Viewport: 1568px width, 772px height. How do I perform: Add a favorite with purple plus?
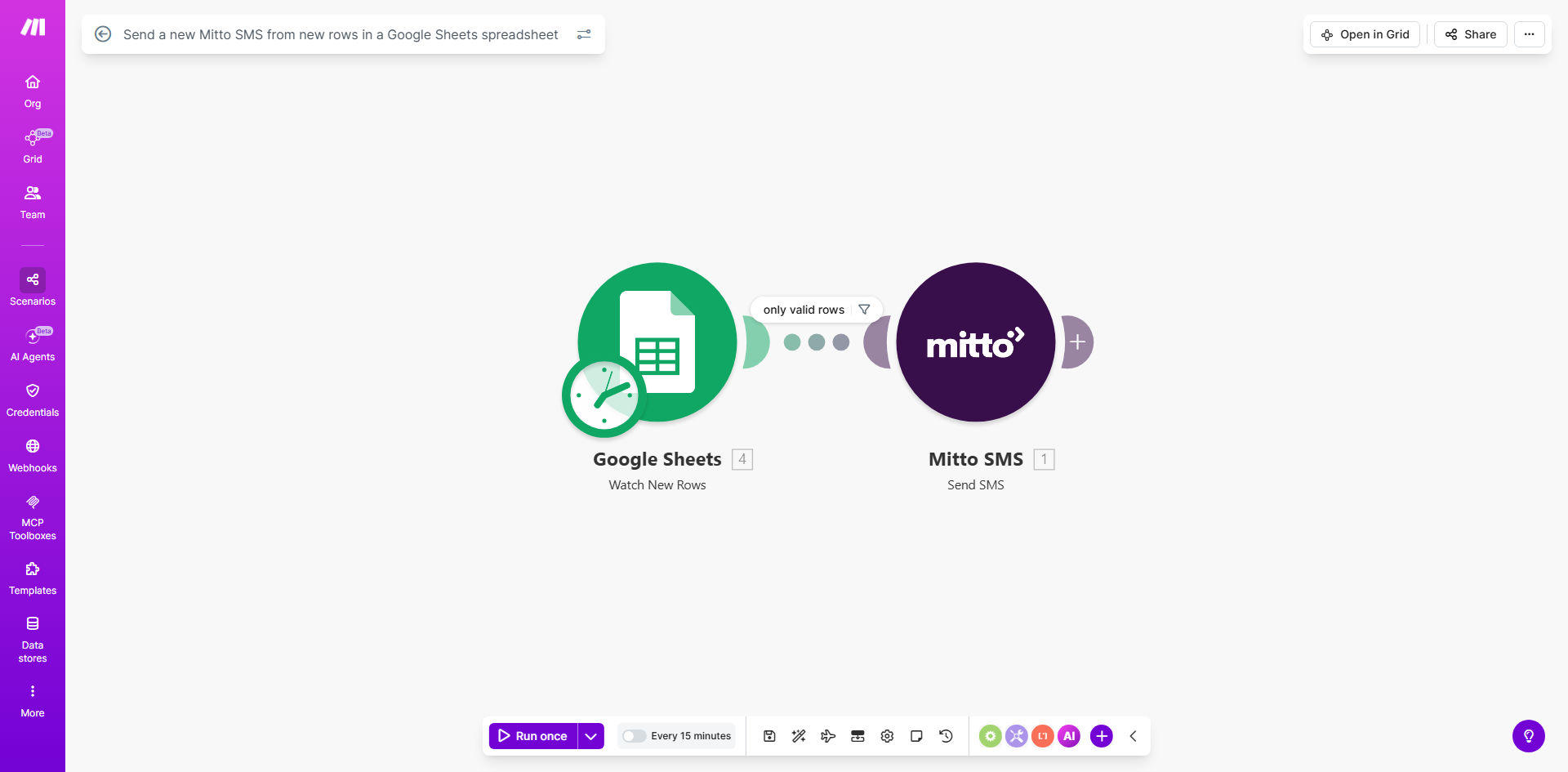(x=1102, y=736)
